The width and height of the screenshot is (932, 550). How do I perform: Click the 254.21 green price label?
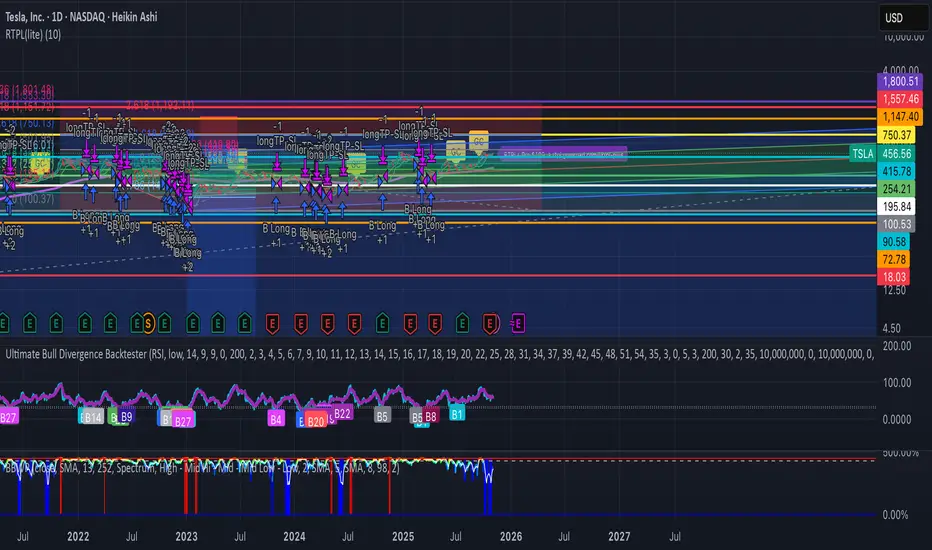tap(896, 189)
